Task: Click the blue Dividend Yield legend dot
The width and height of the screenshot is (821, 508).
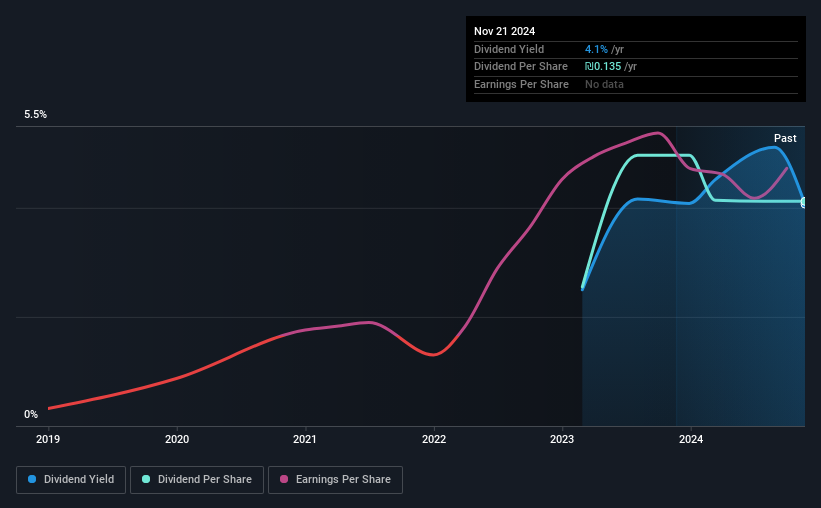Action: pyautogui.click(x=32, y=479)
